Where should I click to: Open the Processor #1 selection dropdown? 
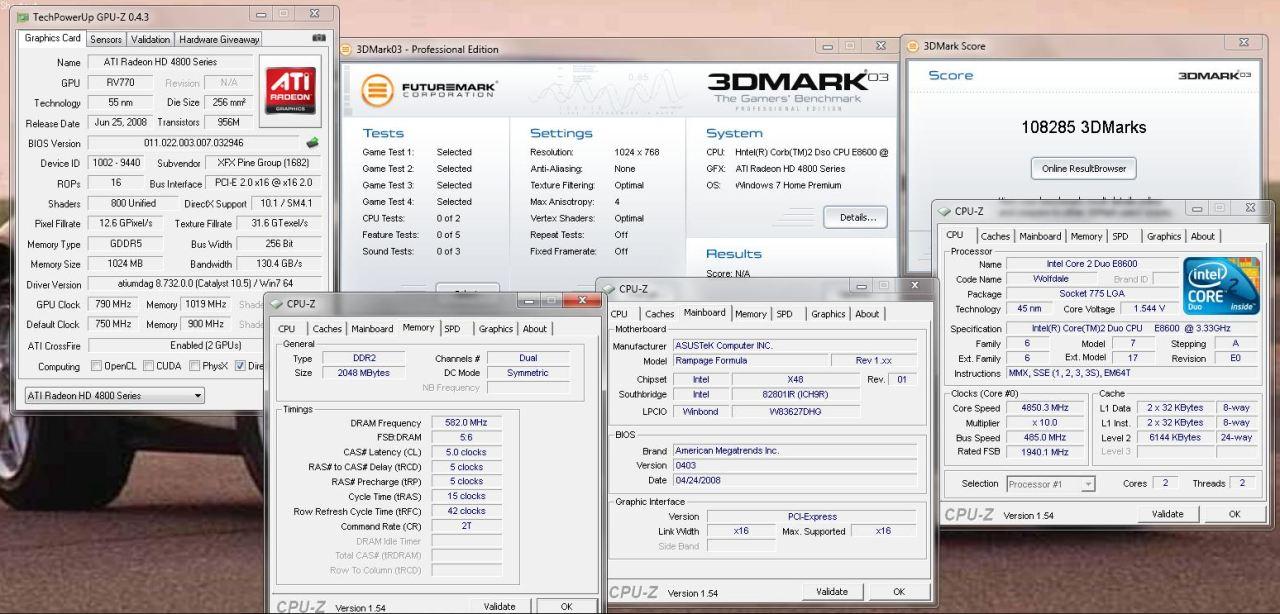coord(1049,484)
